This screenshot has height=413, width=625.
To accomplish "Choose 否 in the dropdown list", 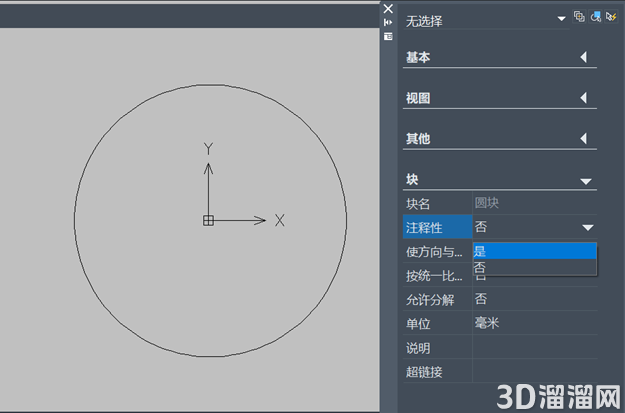I will pos(535,267).
